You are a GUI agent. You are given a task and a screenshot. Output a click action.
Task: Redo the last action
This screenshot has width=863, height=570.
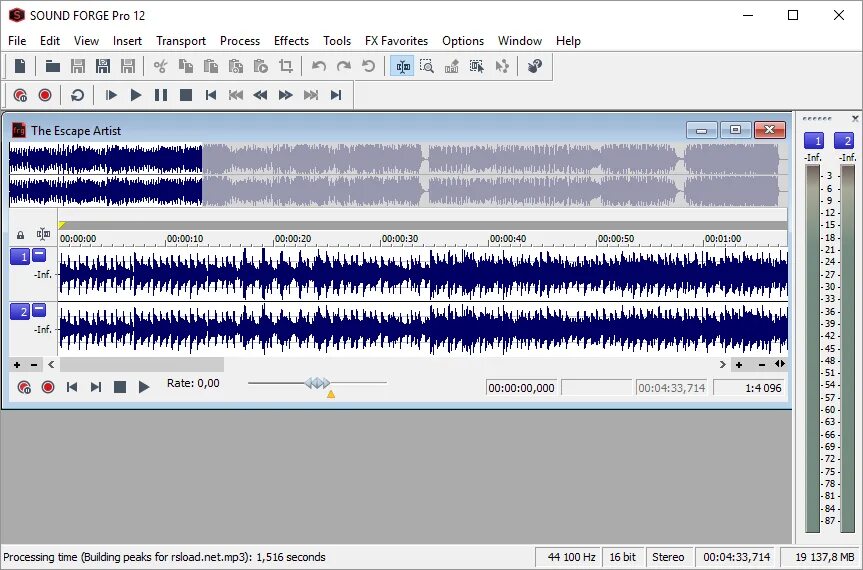point(343,66)
